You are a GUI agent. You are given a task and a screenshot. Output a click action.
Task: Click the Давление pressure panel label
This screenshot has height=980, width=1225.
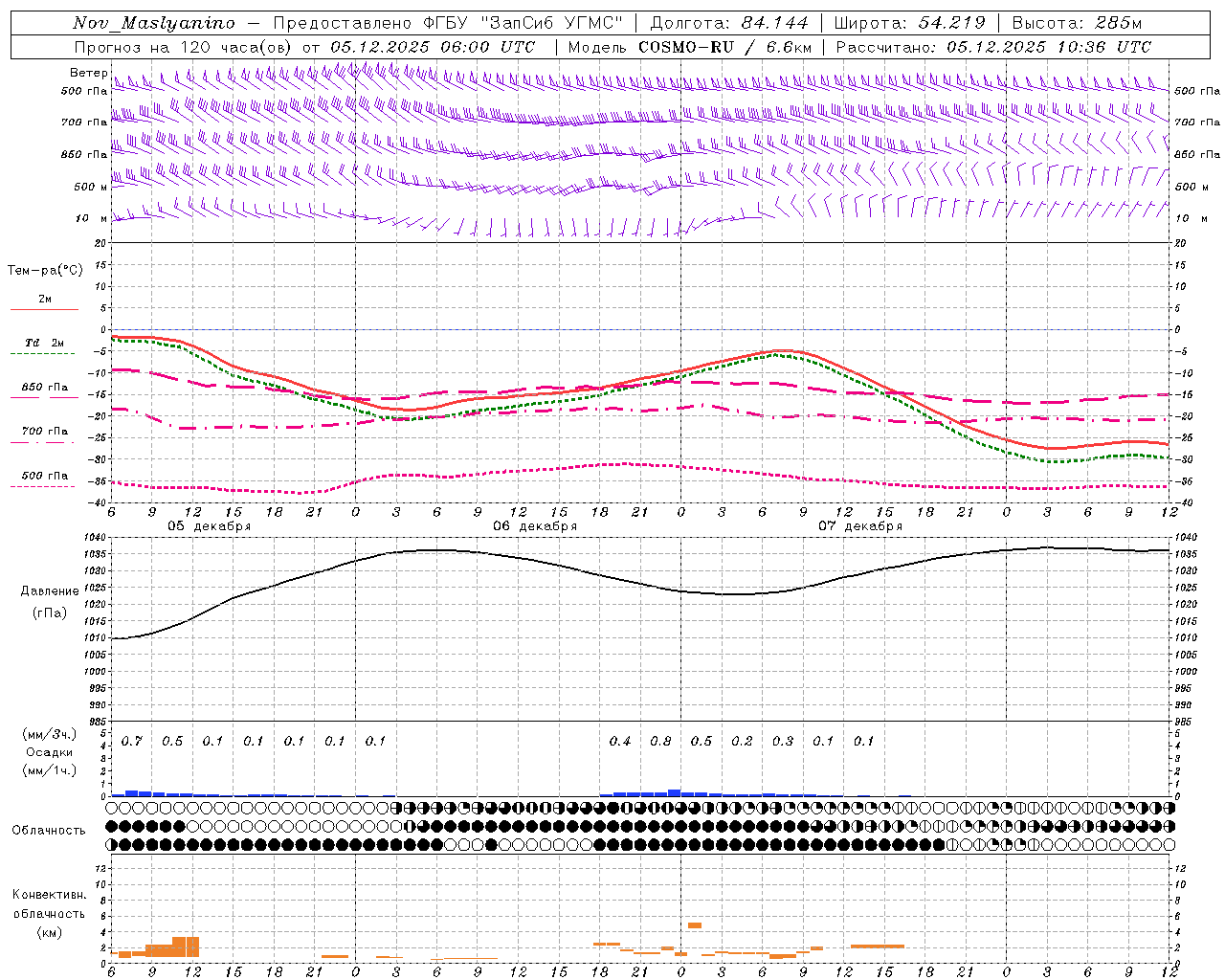[49, 591]
